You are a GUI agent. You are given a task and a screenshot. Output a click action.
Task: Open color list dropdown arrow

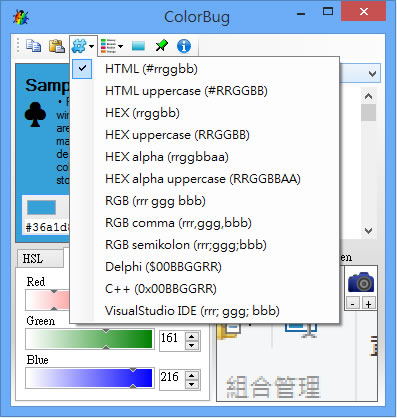(120, 46)
